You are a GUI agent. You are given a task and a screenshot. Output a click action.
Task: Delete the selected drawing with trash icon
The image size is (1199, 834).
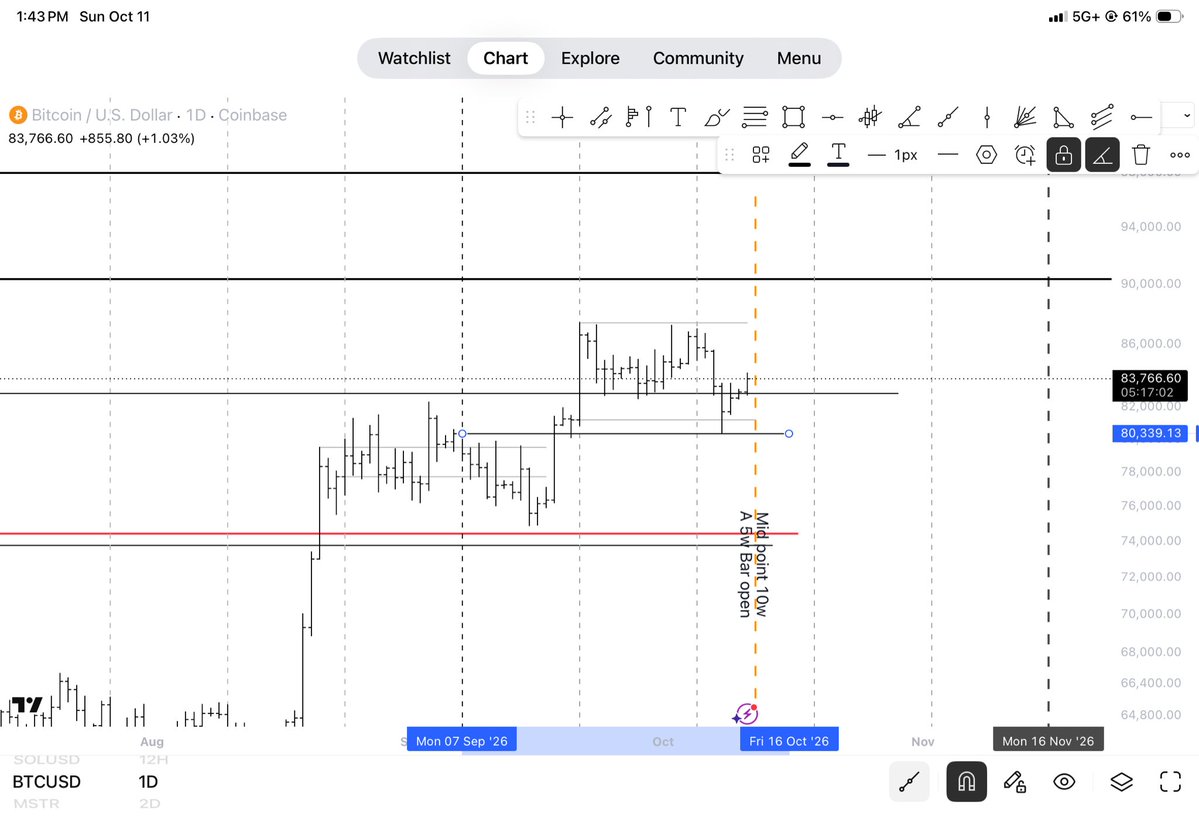point(1141,154)
